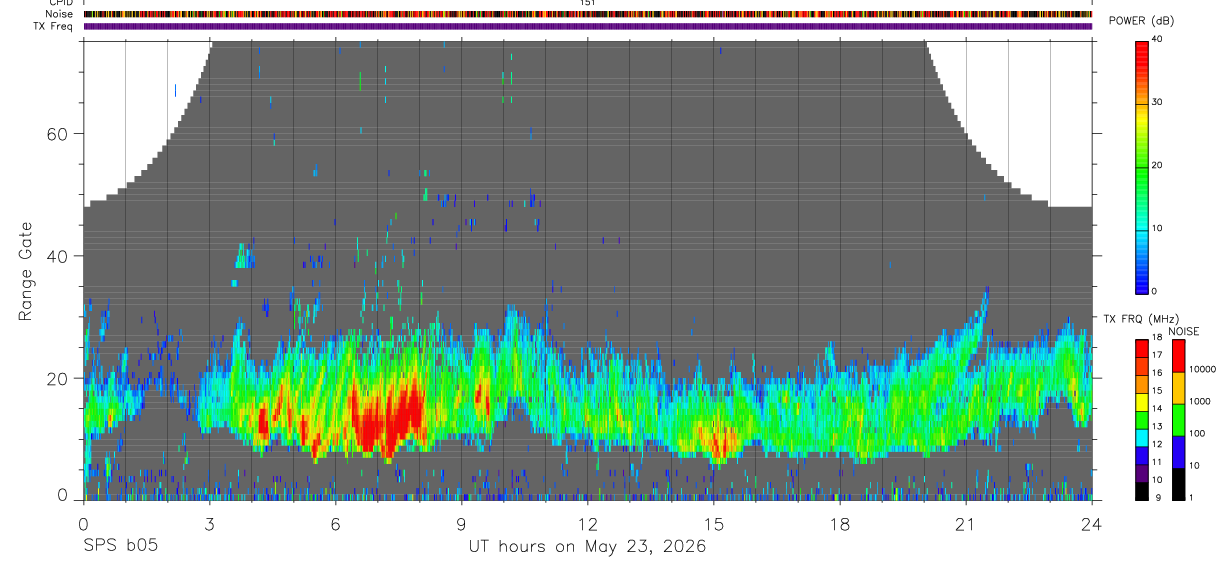Click the hour 24 tick on time axis
The height and width of the screenshot is (567, 1228).
1091,523
